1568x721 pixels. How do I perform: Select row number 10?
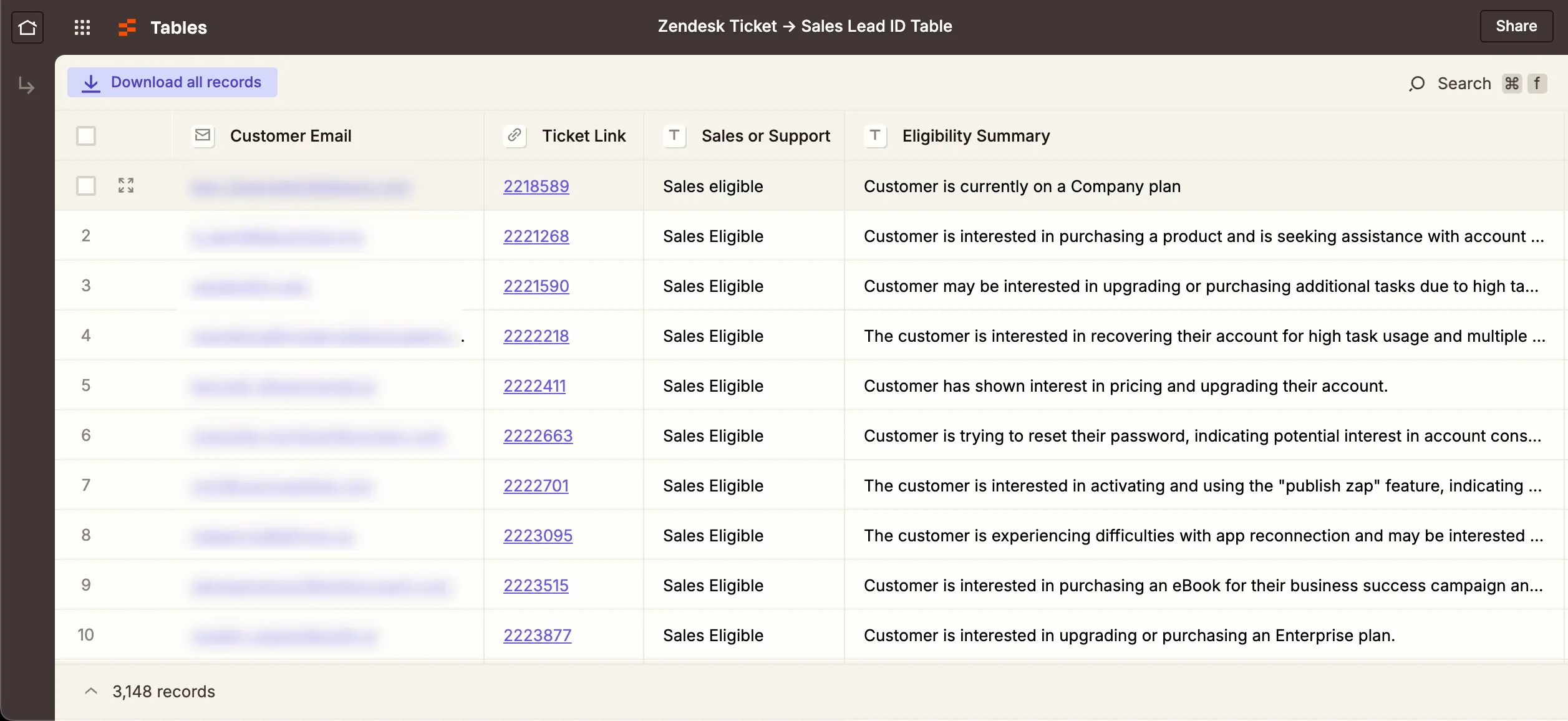click(85, 634)
